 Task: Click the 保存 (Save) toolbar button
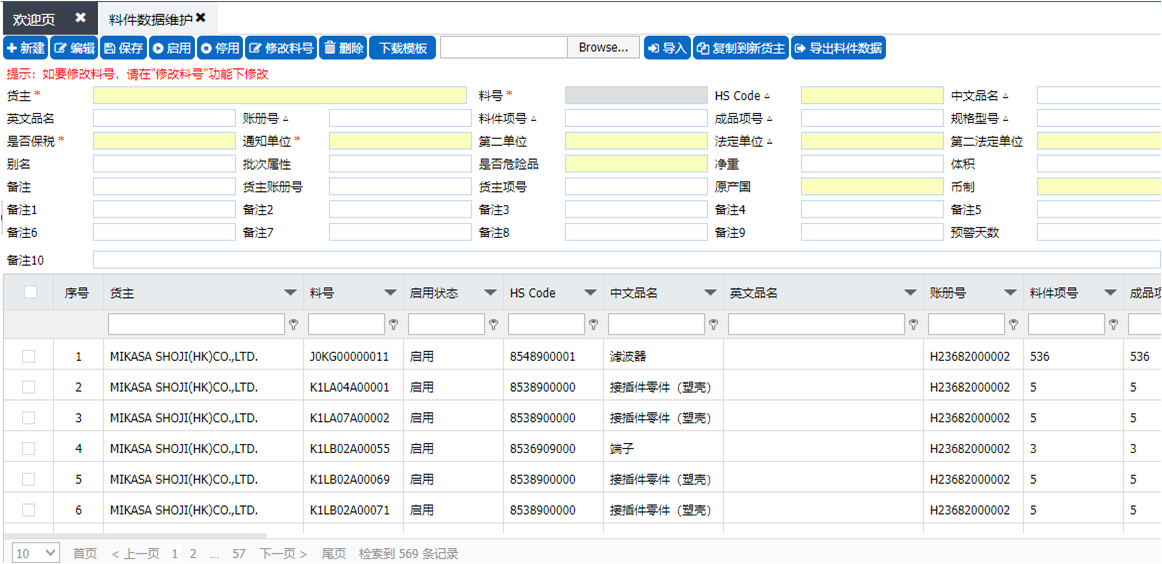pyautogui.click(x=124, y=48)
